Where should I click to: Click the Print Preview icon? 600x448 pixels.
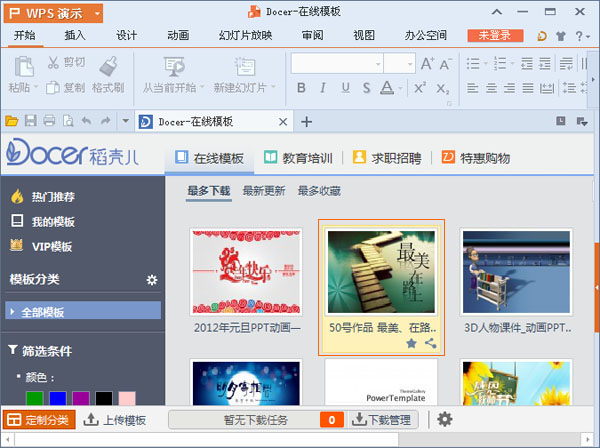68,121
